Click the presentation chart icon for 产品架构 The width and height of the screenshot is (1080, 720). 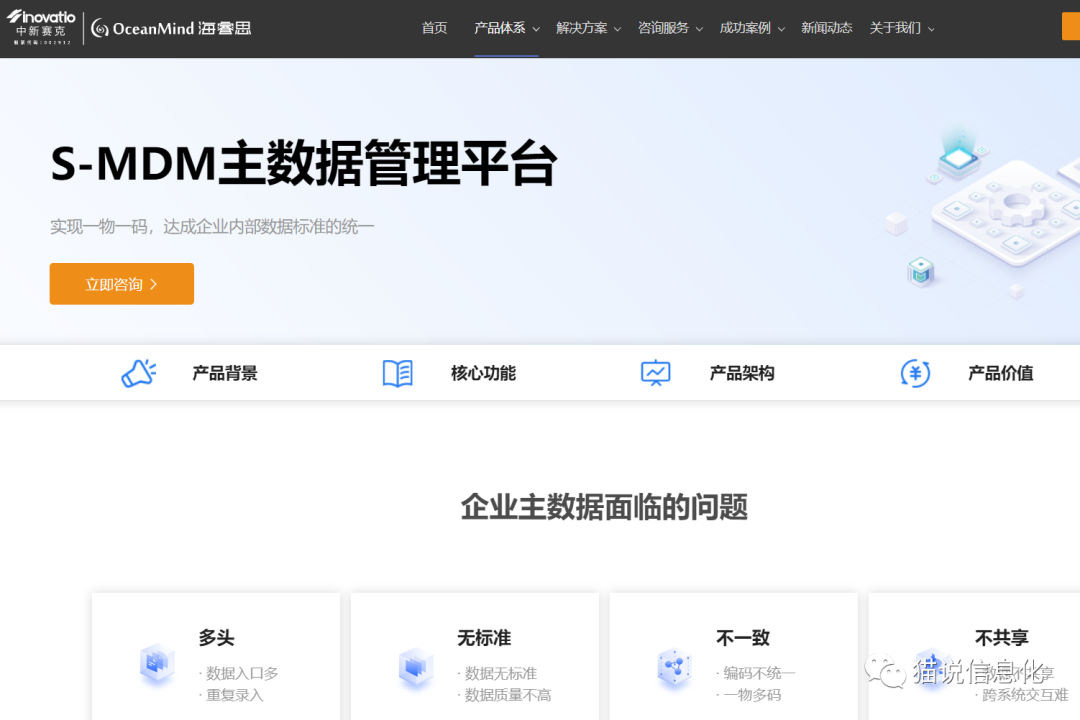[656, 373]
